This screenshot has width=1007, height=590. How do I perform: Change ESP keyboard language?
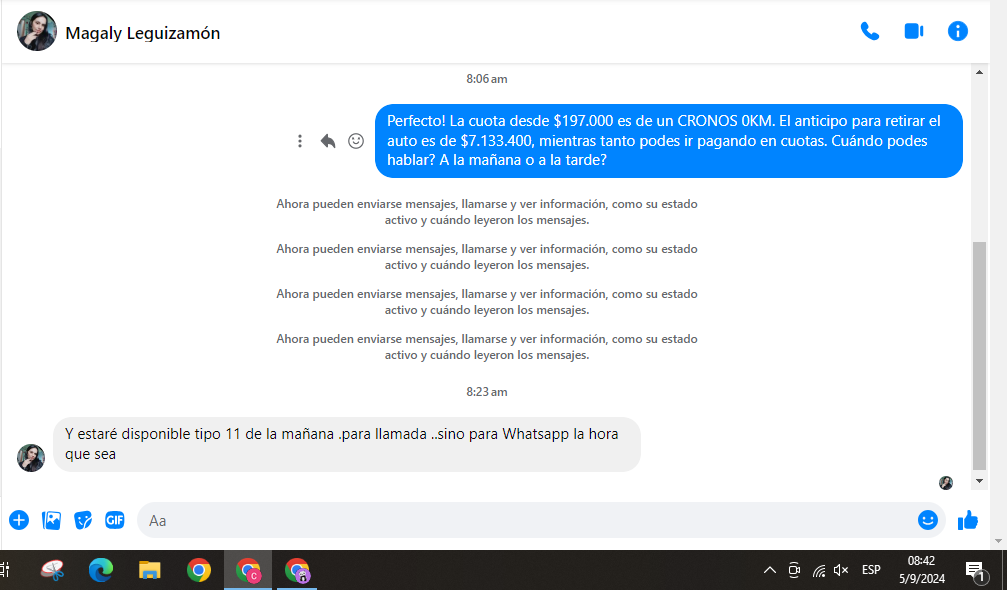pos(871,570)
